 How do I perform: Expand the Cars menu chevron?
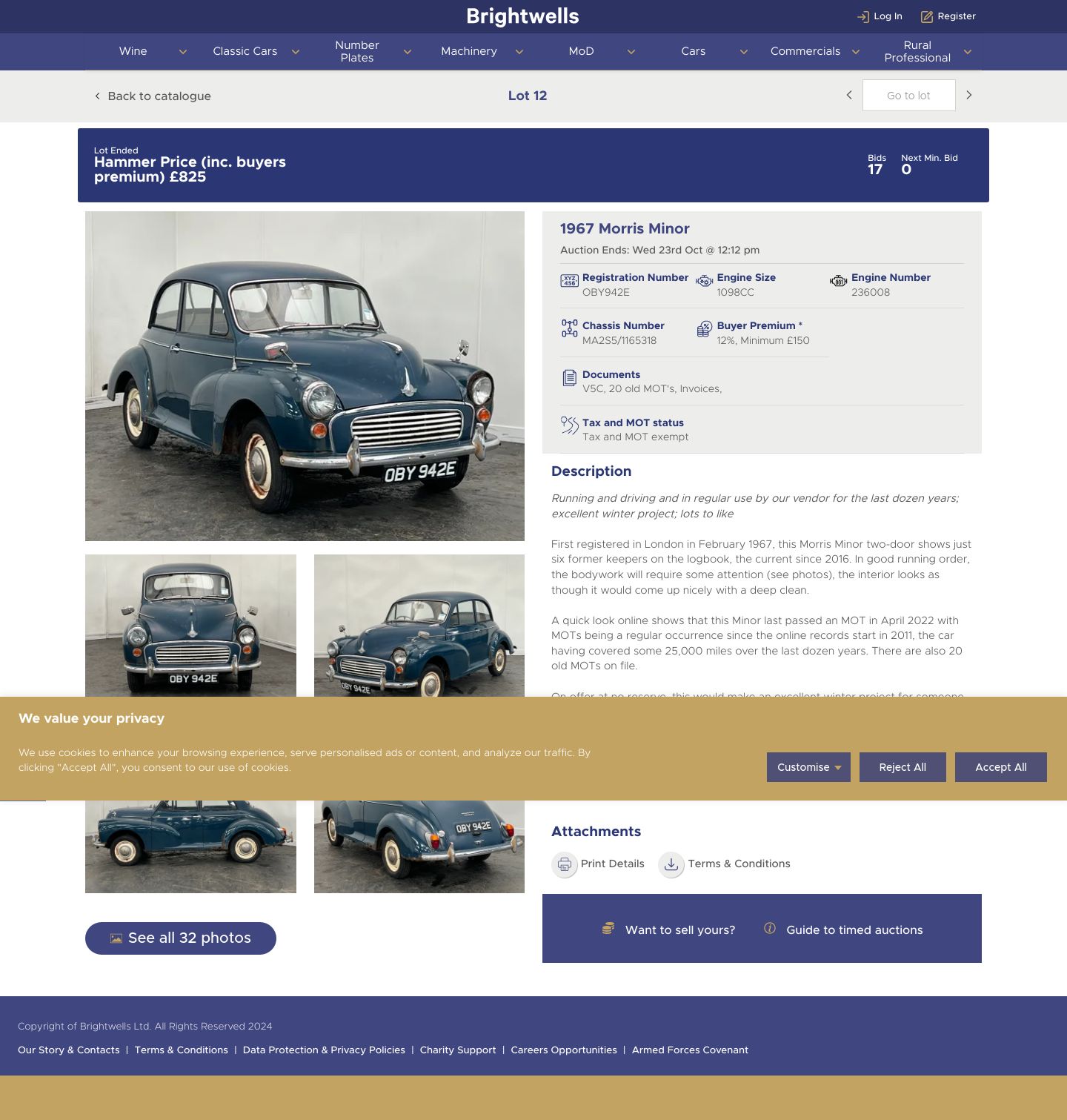pos(744,52)
